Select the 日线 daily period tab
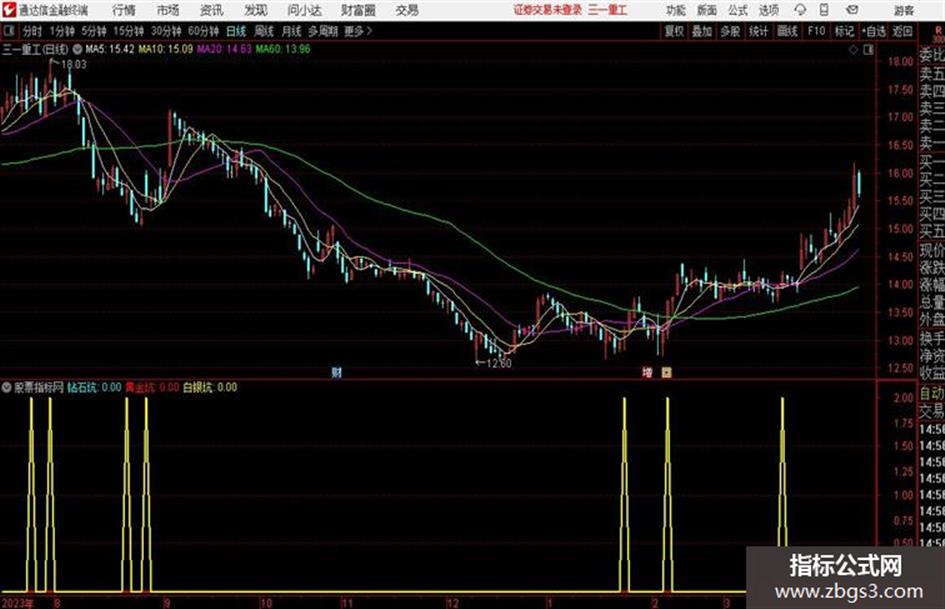This screenshot has width=945, height=609. pyautogui.click(x=236, y=31)
